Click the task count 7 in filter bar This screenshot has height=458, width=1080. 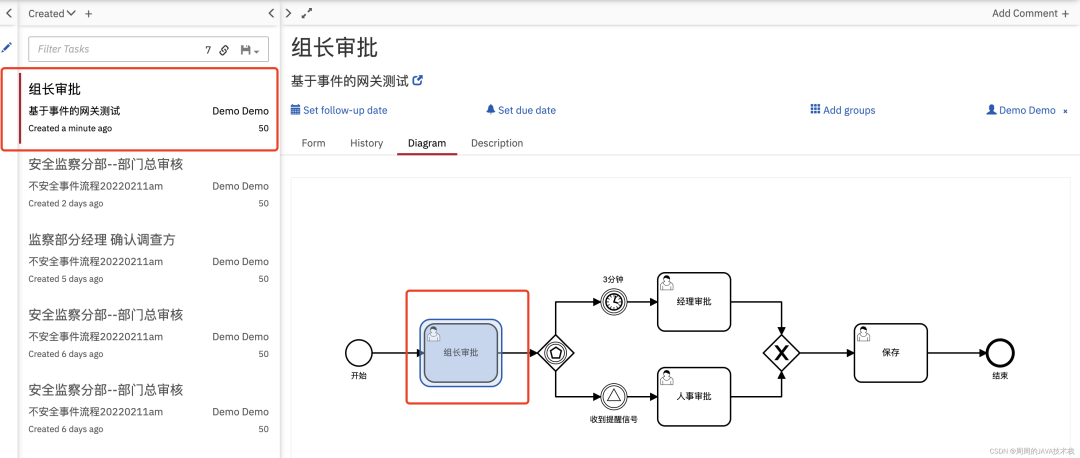[x=208, y=50]
